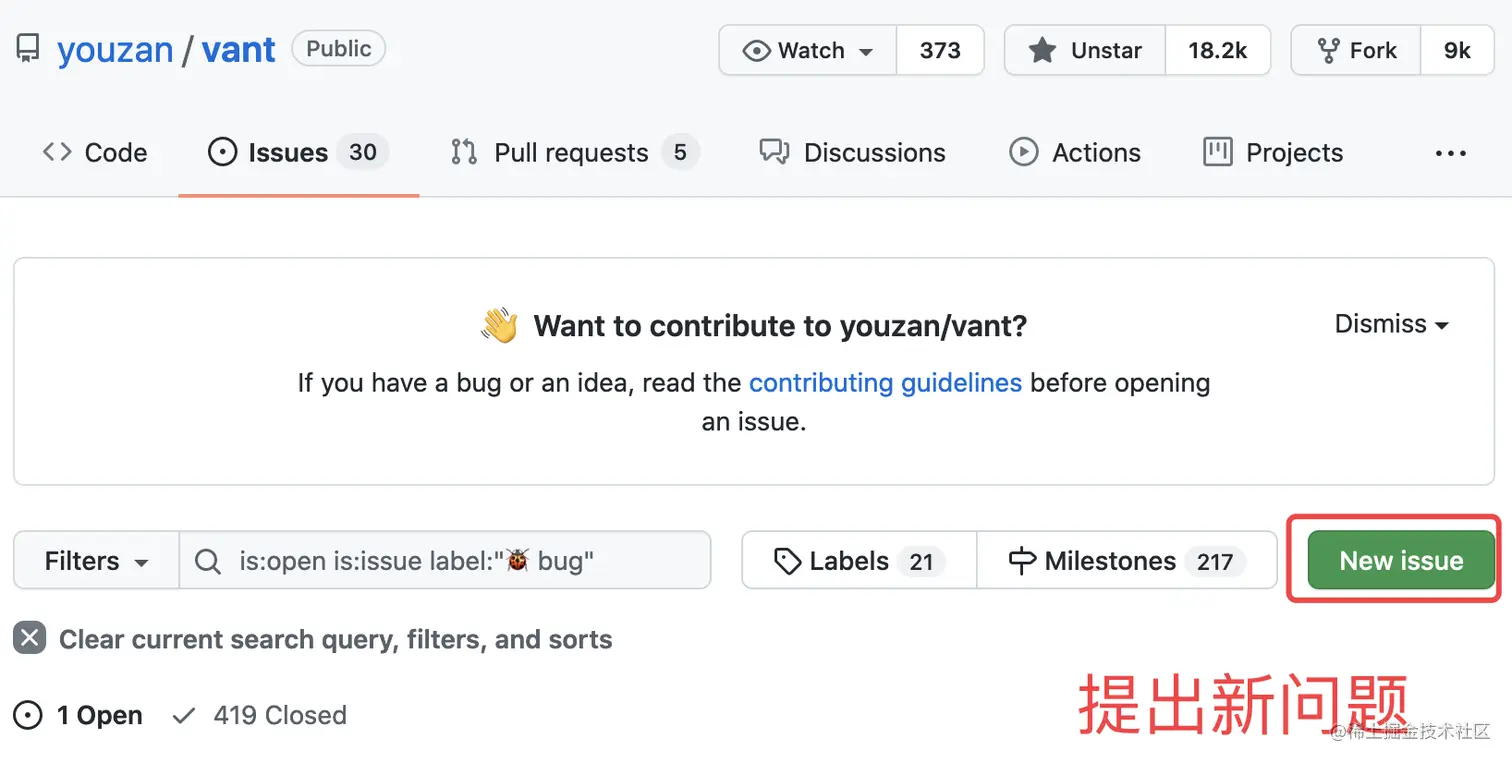Click the repository book icon
Screen dimensions: 1512x763
(x=28, y=49)
